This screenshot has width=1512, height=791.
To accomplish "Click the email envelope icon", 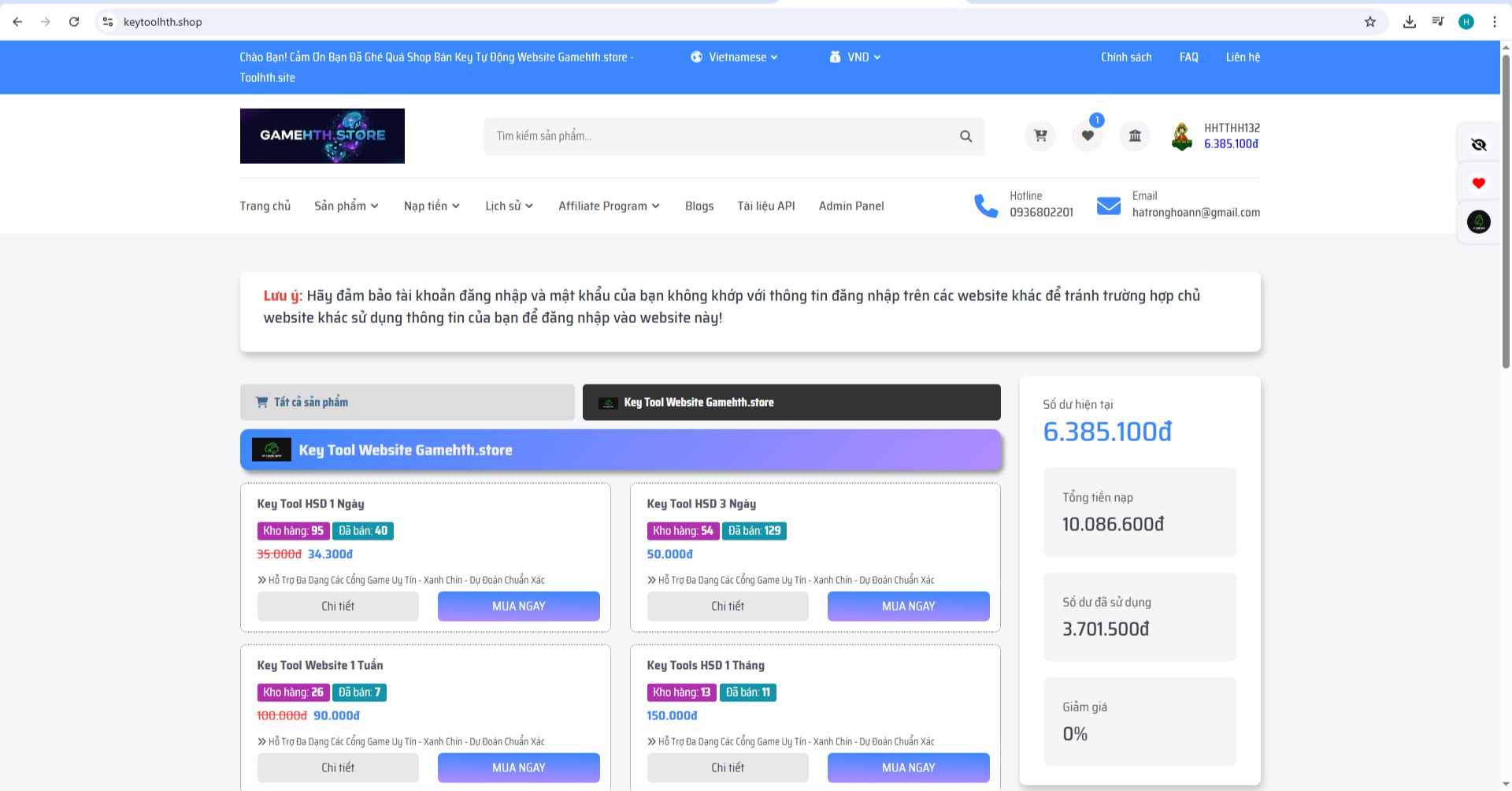I will pyautogui.click(x=1109, y=206).
